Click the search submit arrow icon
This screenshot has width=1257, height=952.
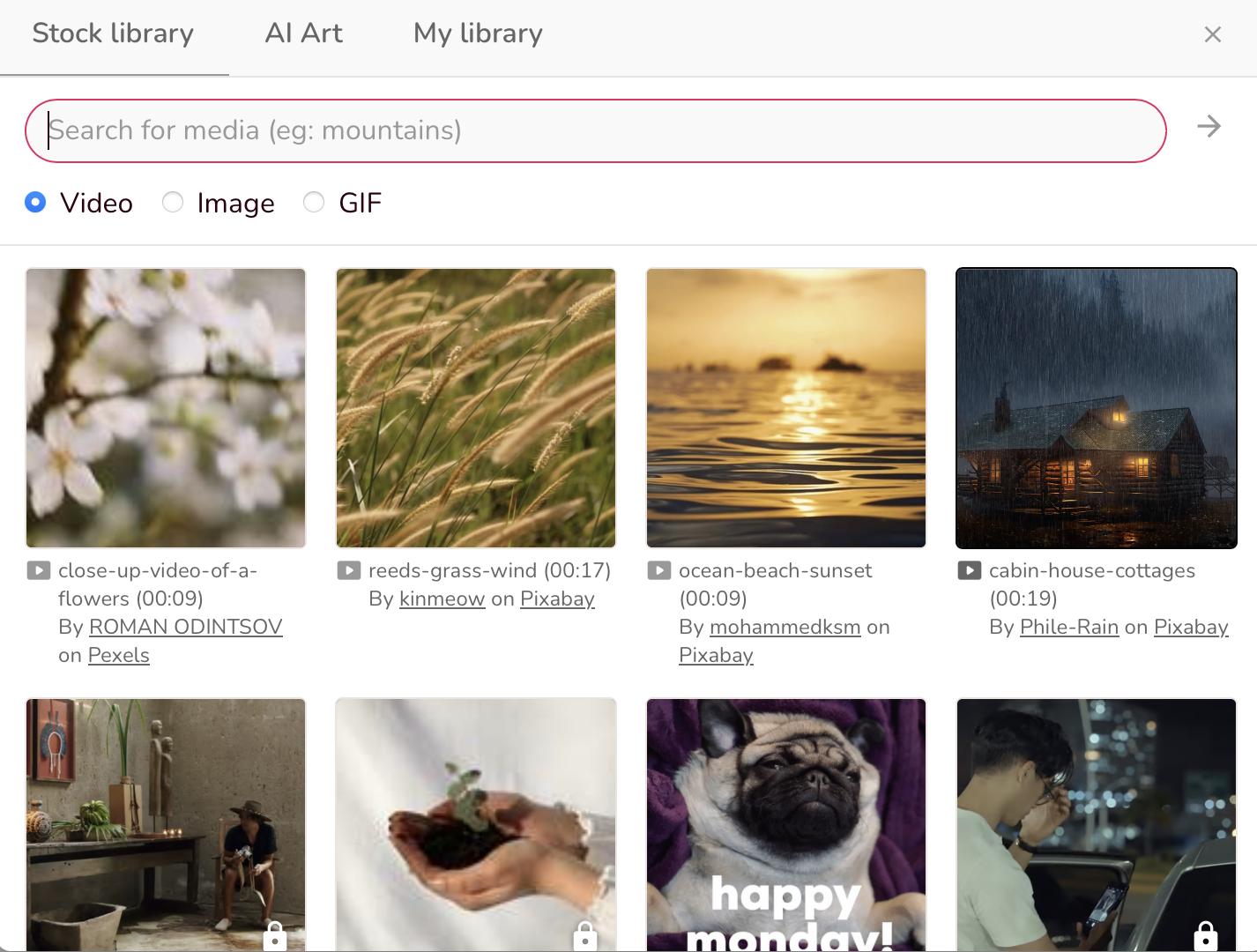coord(1209,127)
